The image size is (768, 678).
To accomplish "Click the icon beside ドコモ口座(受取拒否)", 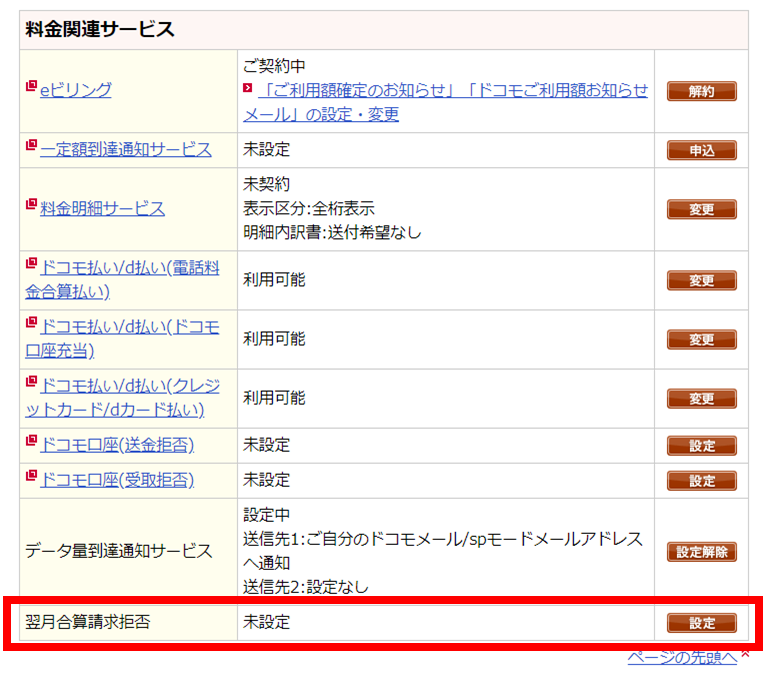I will 31,475.
